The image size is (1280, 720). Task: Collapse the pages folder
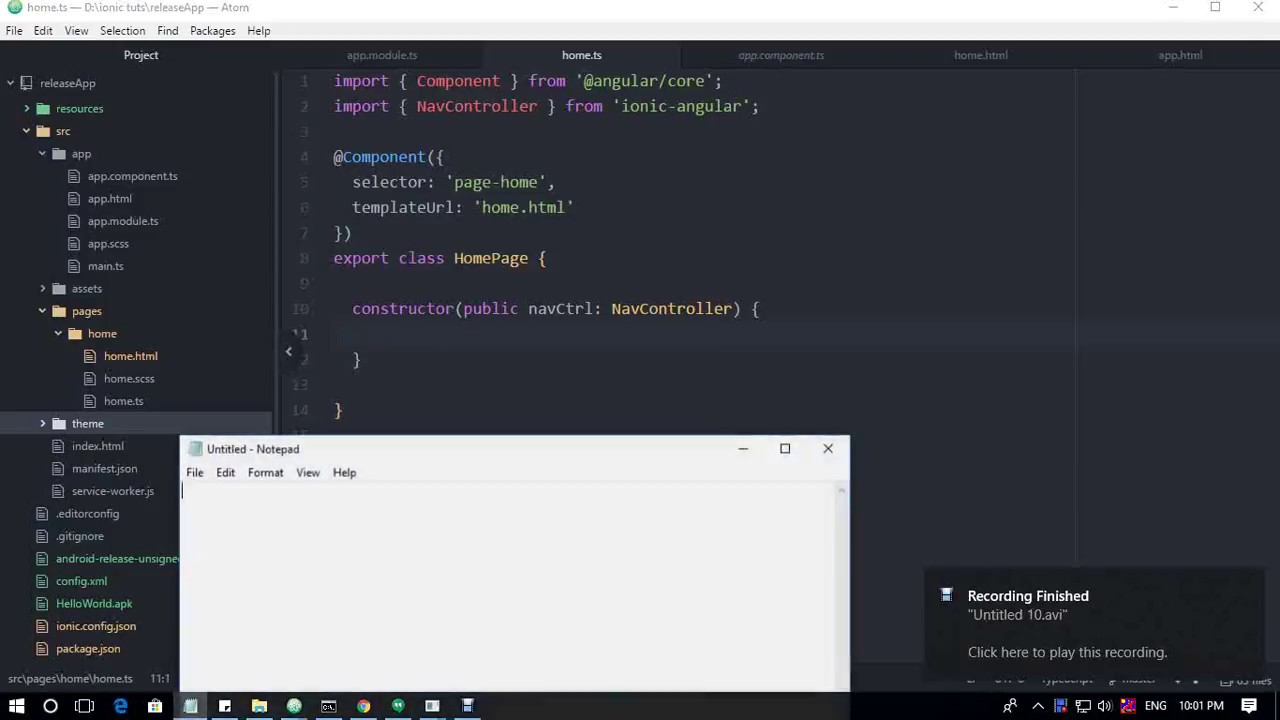(x=43, y=311)
